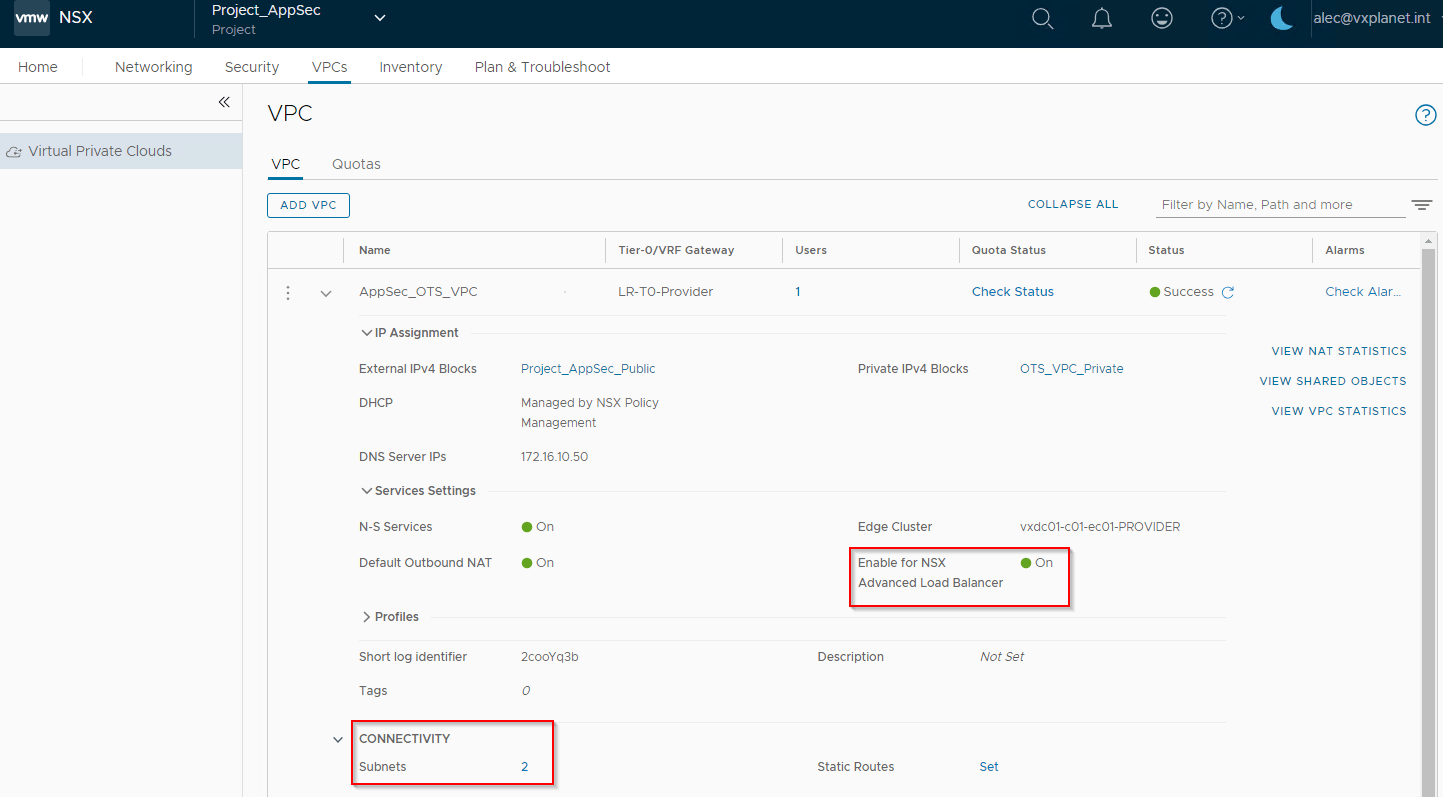Collapse the left sidebar with double chevron
Viewport: 1443px width, 797px height.
(224, 102)
